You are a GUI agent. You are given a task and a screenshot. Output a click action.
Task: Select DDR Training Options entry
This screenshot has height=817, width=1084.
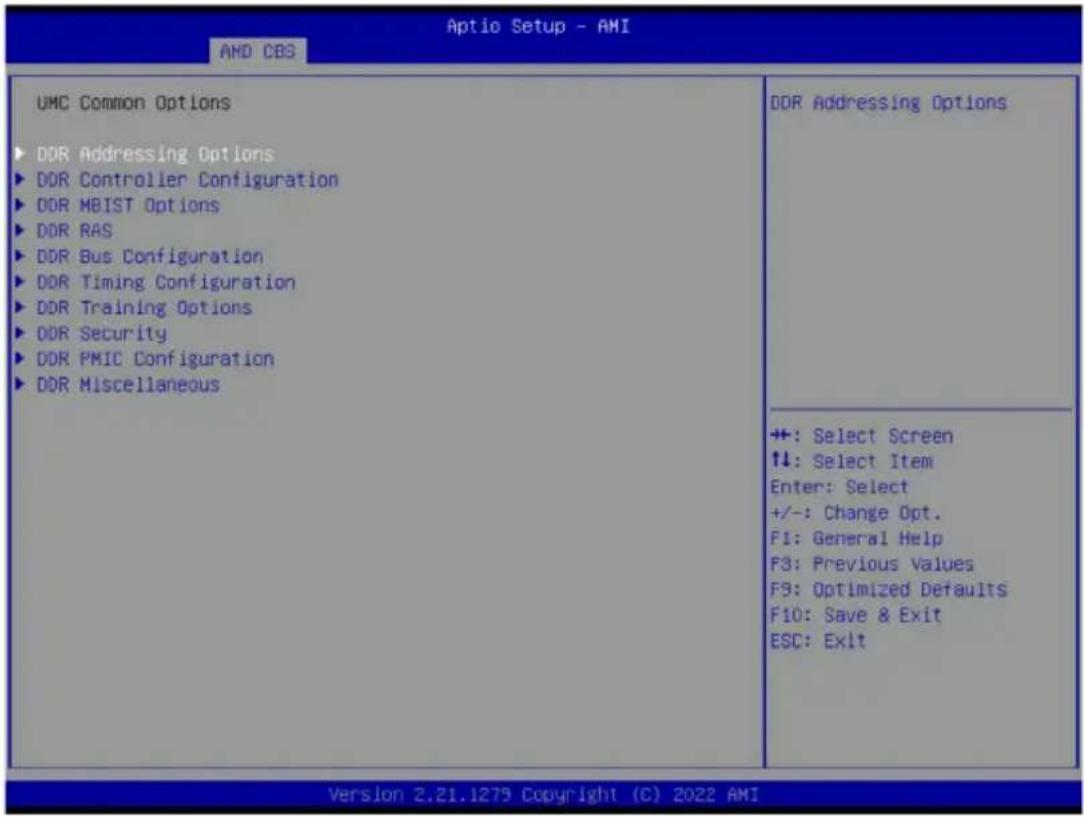pos(144,308)
